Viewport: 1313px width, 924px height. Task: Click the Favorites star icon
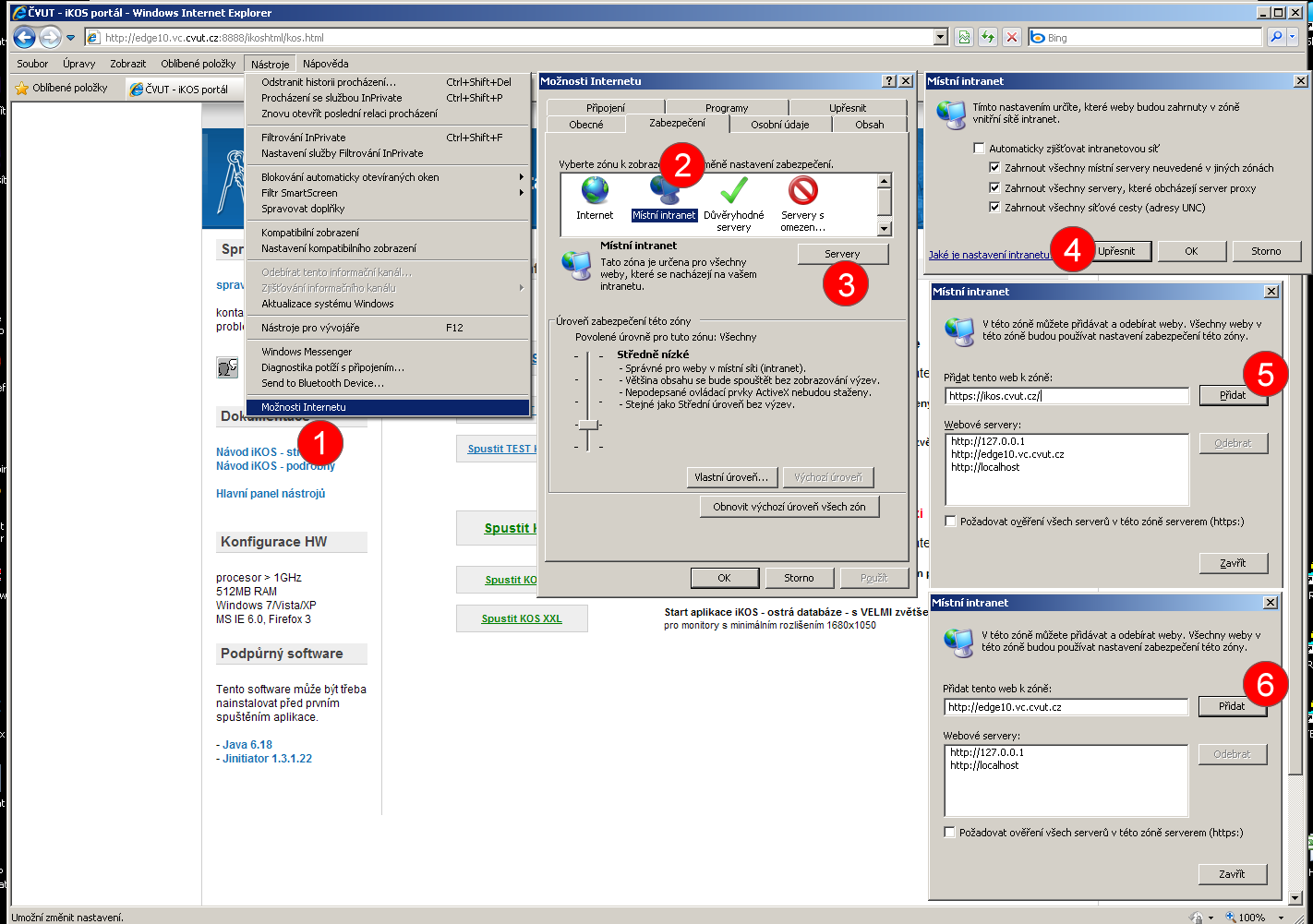pyautogui.click(x=22, y=89)
